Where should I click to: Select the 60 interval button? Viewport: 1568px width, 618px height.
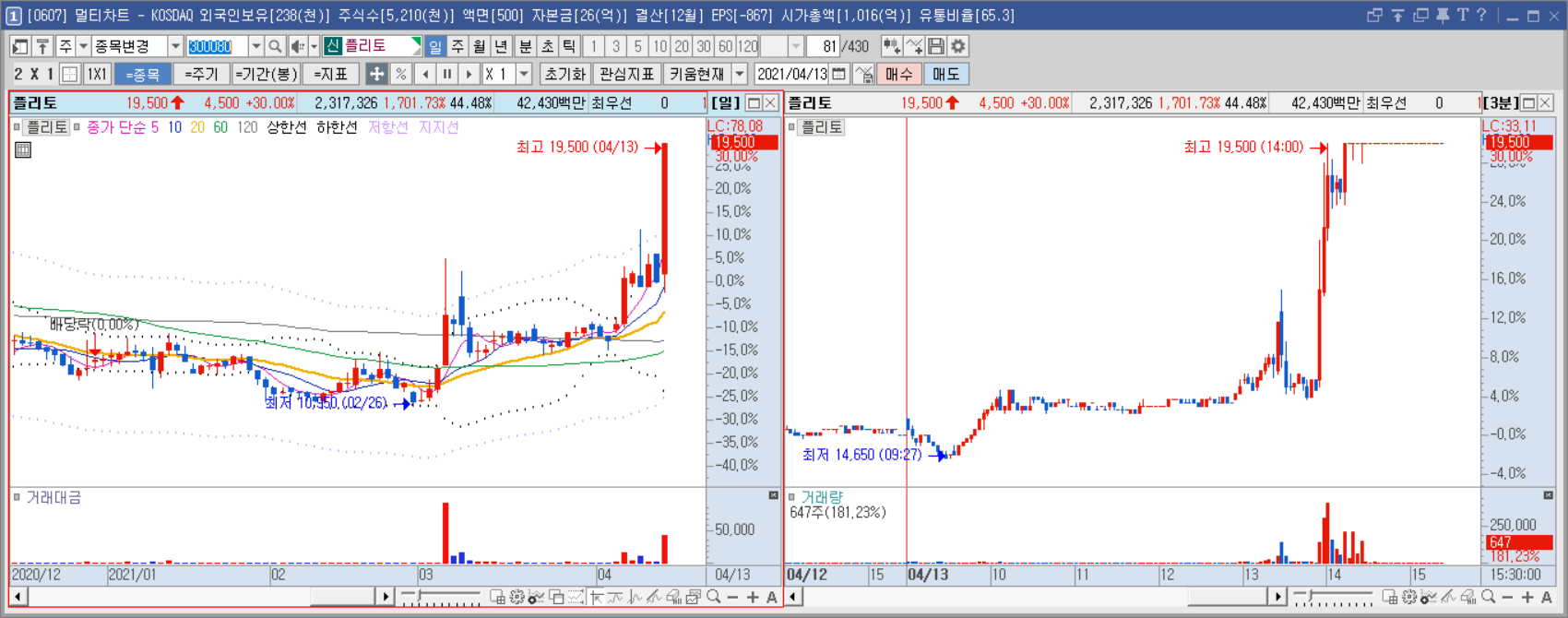tap(726, 46)
